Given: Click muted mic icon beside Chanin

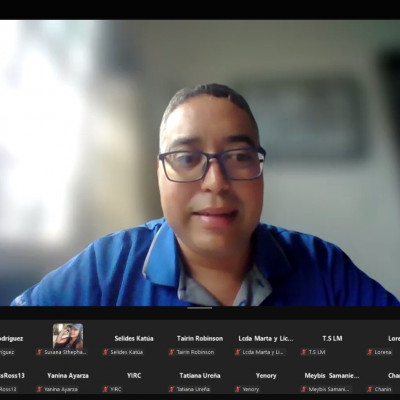Looking at the screenshot, I should (x=370, y=389).
